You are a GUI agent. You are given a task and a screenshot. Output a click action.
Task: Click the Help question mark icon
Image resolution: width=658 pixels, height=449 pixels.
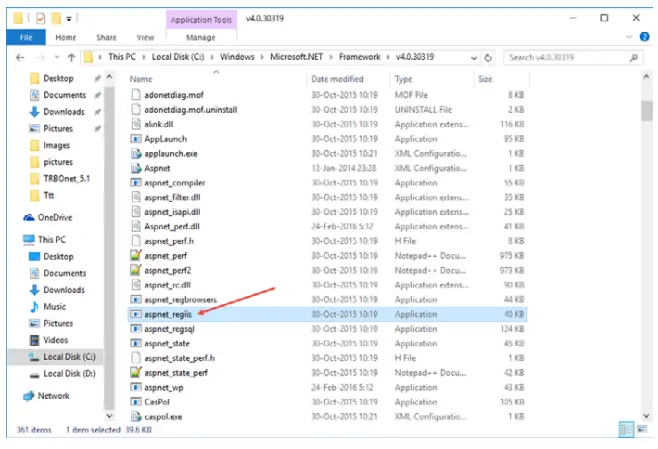coord(644,37)
